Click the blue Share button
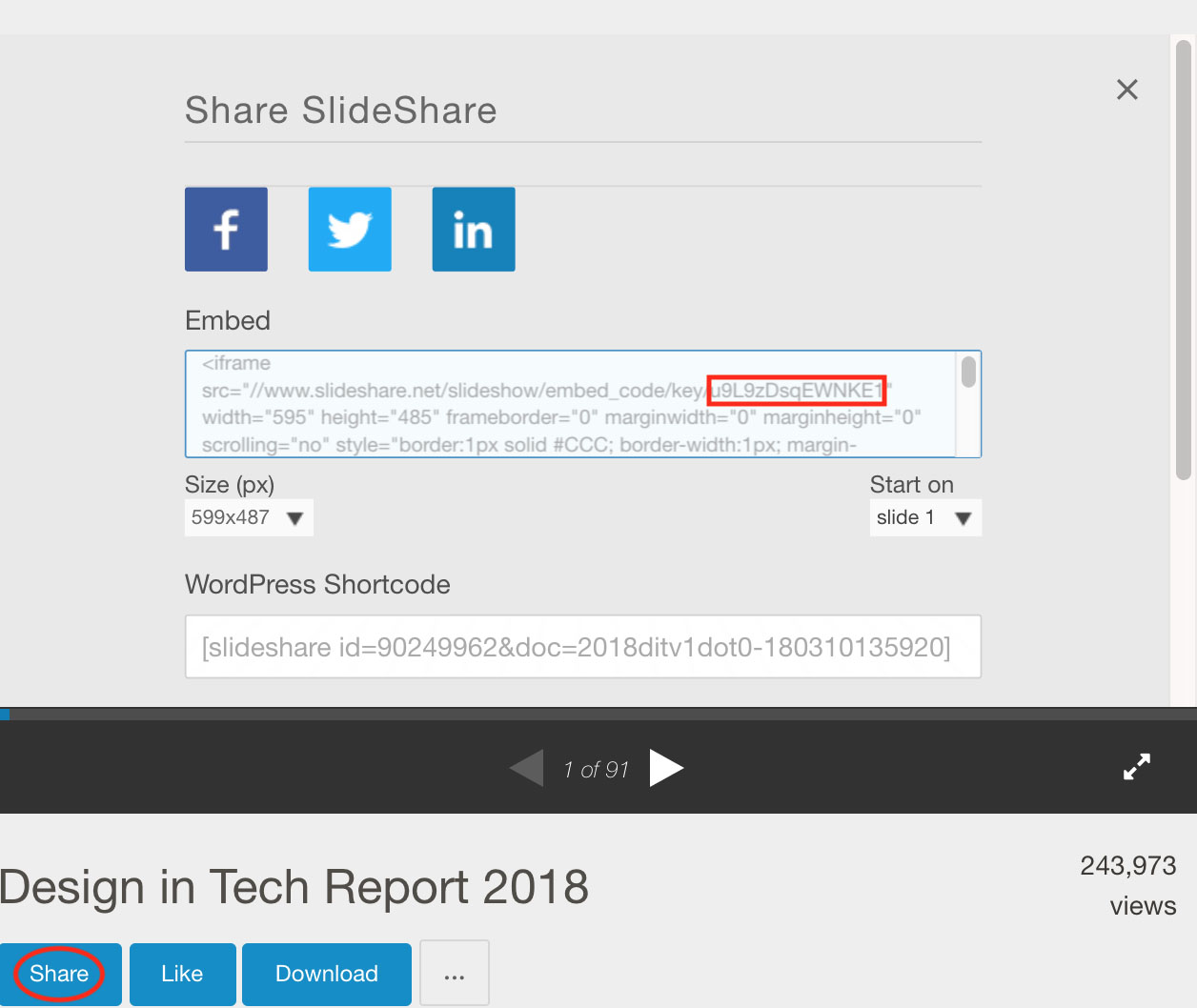This screenshot has width=1197, height=1008. [60, 974]
